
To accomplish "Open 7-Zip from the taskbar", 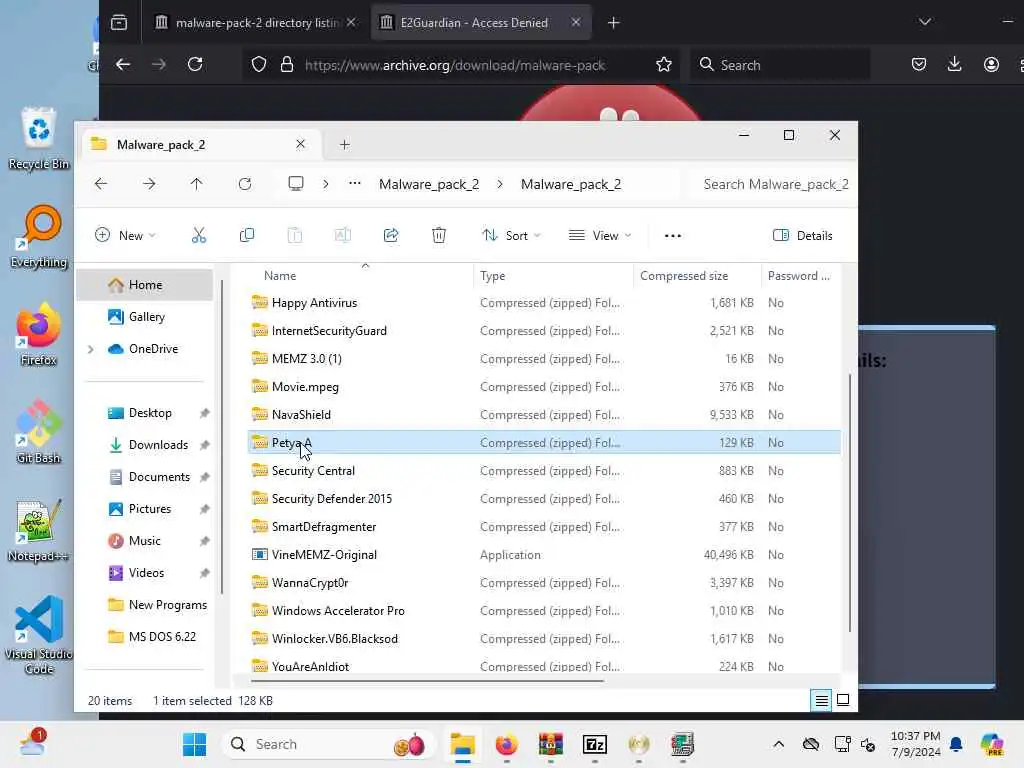I will (595, 744).
